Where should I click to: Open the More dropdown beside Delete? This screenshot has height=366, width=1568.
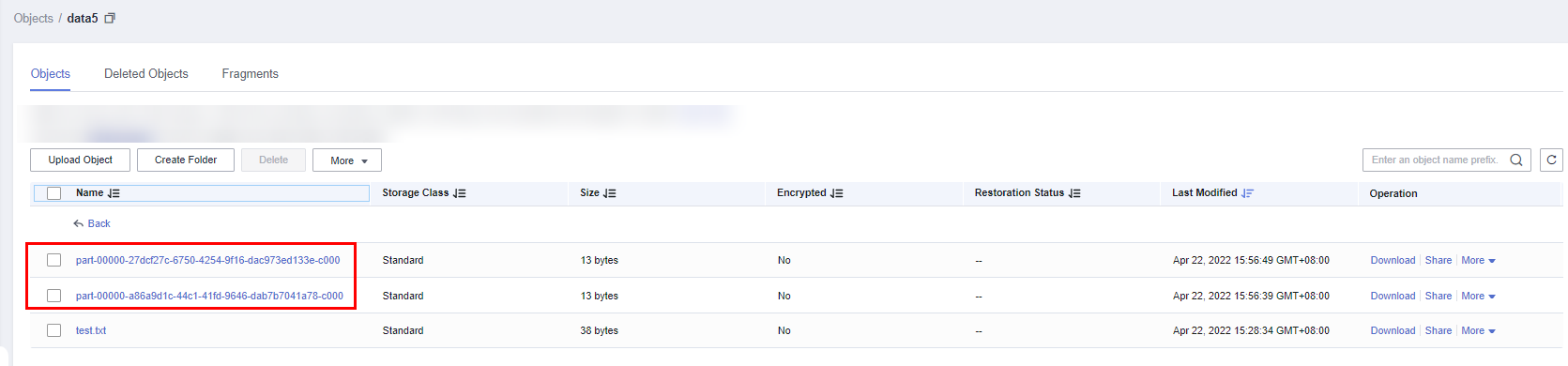point(347,160)
